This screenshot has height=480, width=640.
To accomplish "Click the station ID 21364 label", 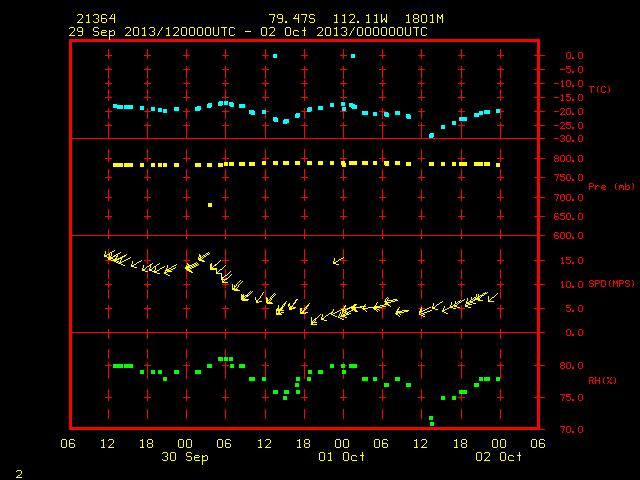I will coord(96,19).
